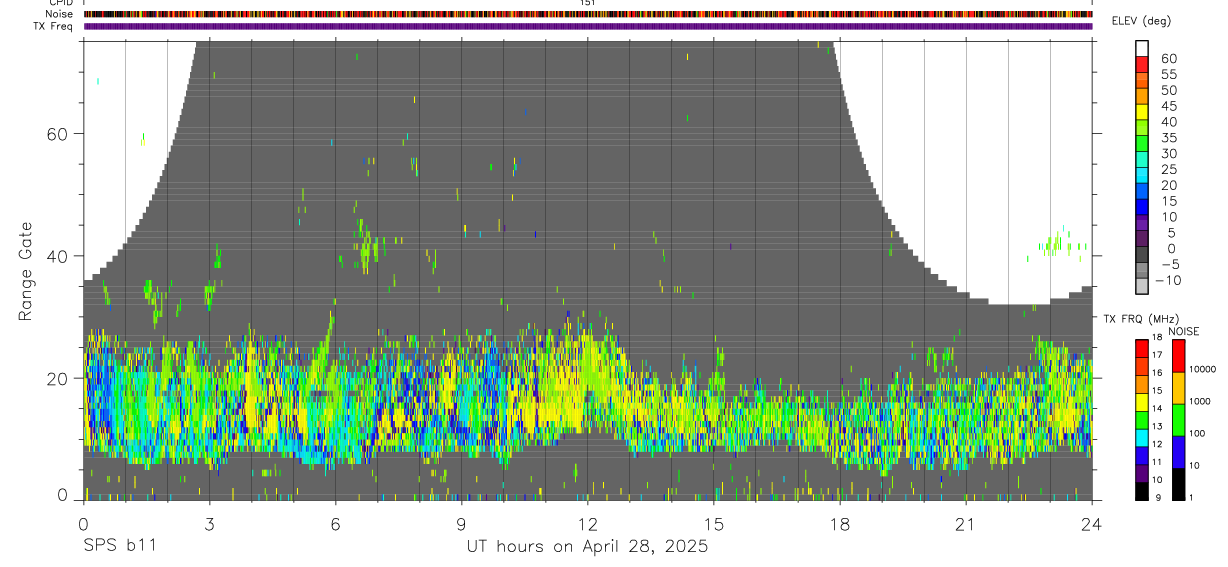The image size is (1228, 567).
Task: Click the green echo cluster near hour 23
Action: [1060, 244]
